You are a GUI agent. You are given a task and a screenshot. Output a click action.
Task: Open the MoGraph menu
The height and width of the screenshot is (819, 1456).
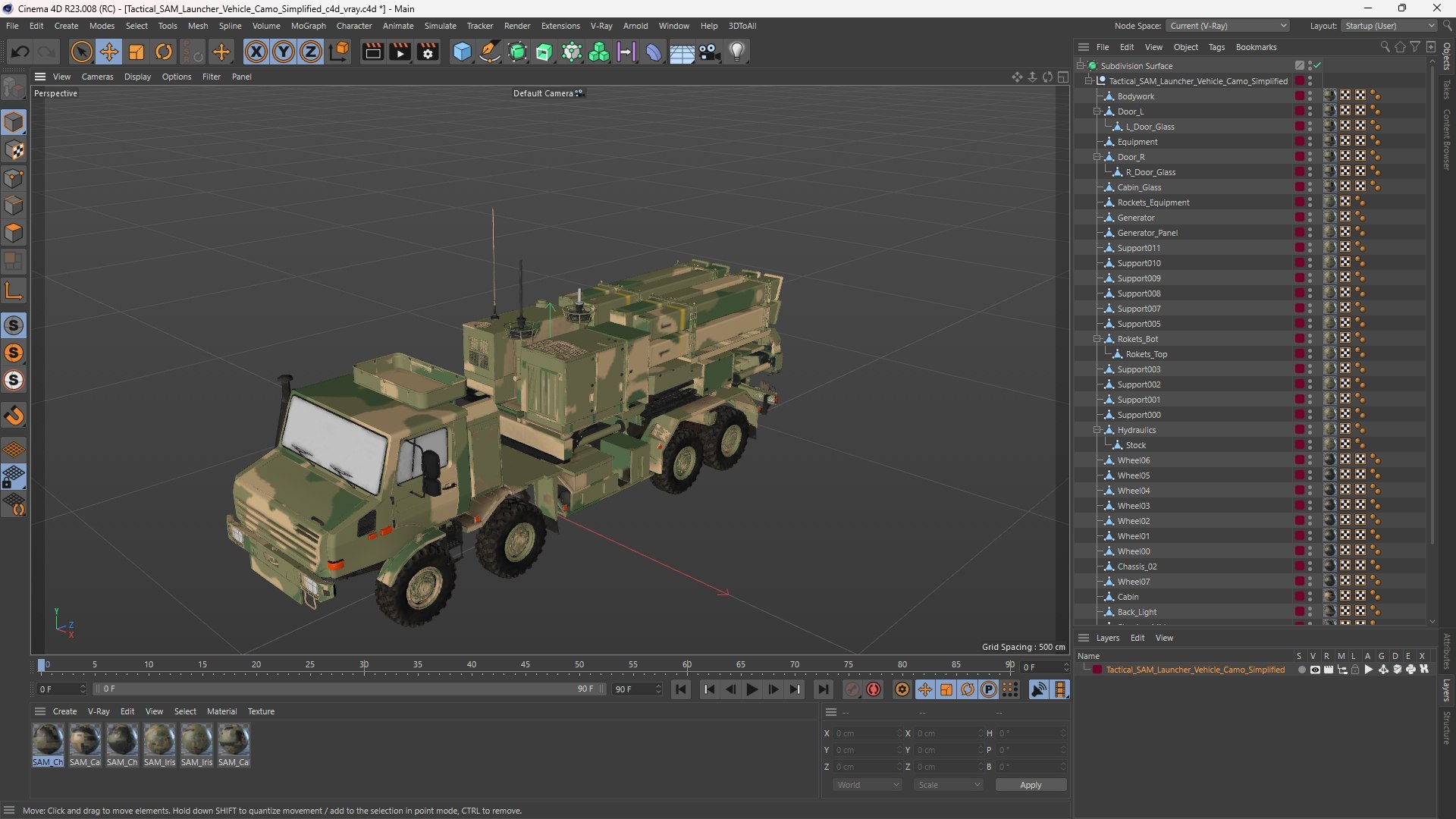point(309,26)
